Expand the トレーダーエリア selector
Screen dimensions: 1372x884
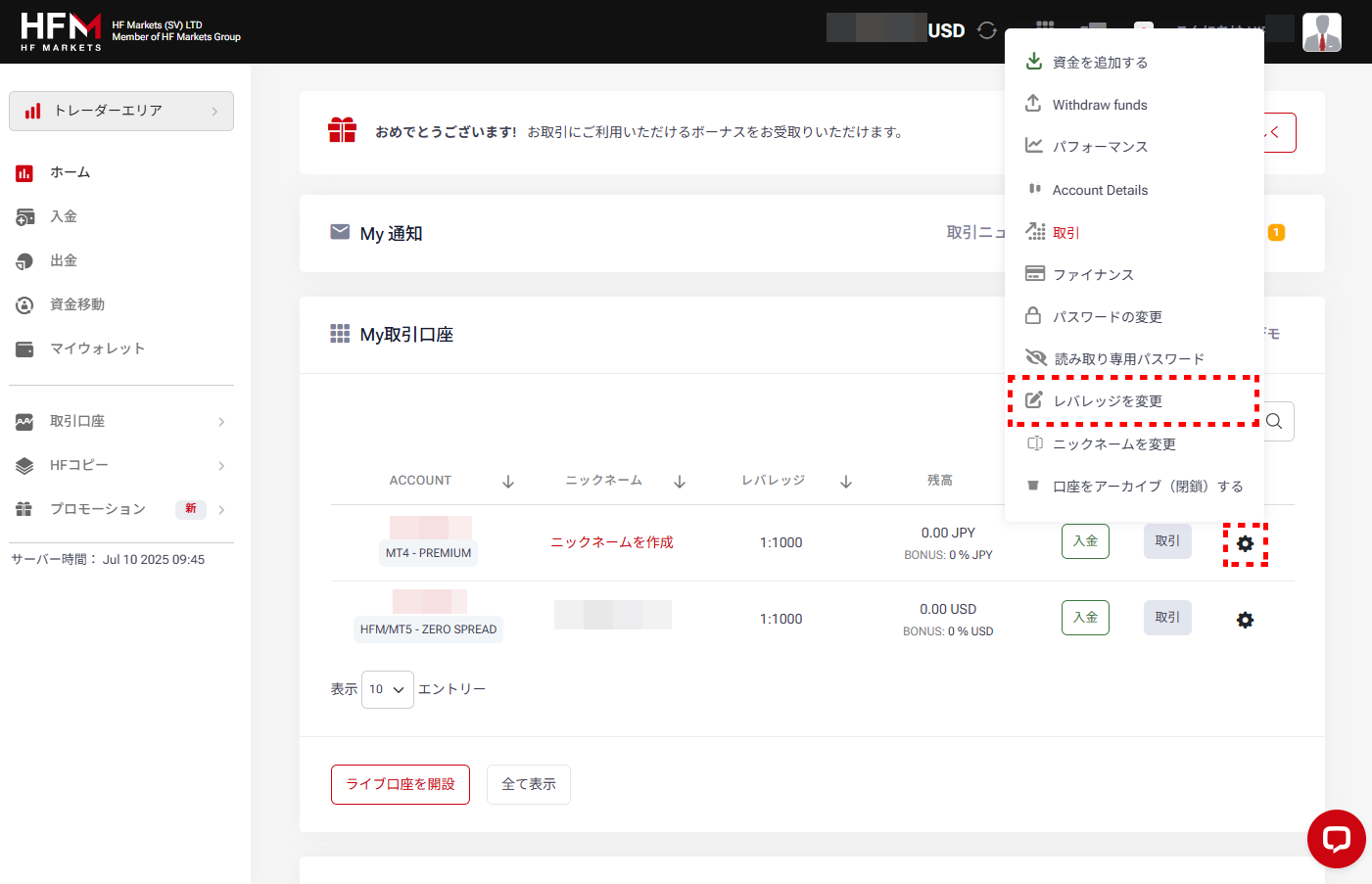point(121,111)
